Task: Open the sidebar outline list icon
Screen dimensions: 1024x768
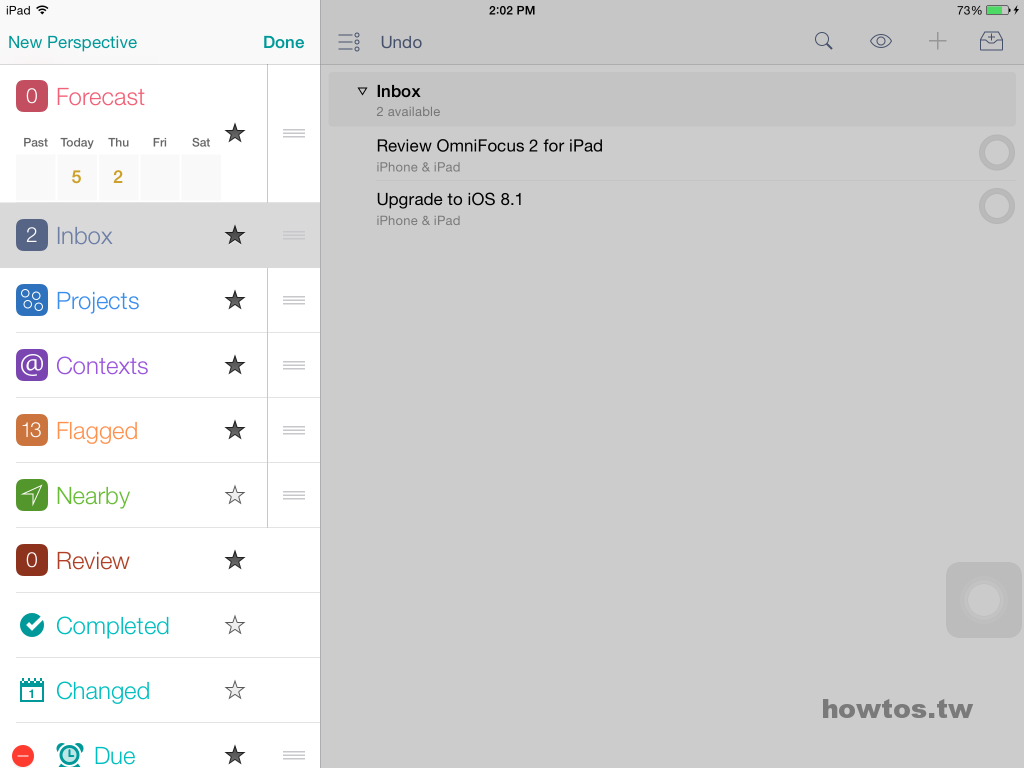Action: [x=349, y=42]
